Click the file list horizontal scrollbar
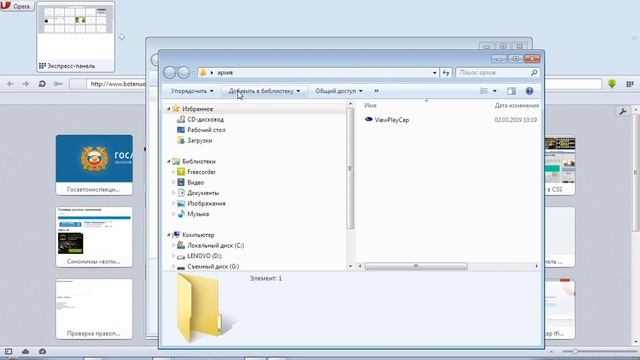 416,266
